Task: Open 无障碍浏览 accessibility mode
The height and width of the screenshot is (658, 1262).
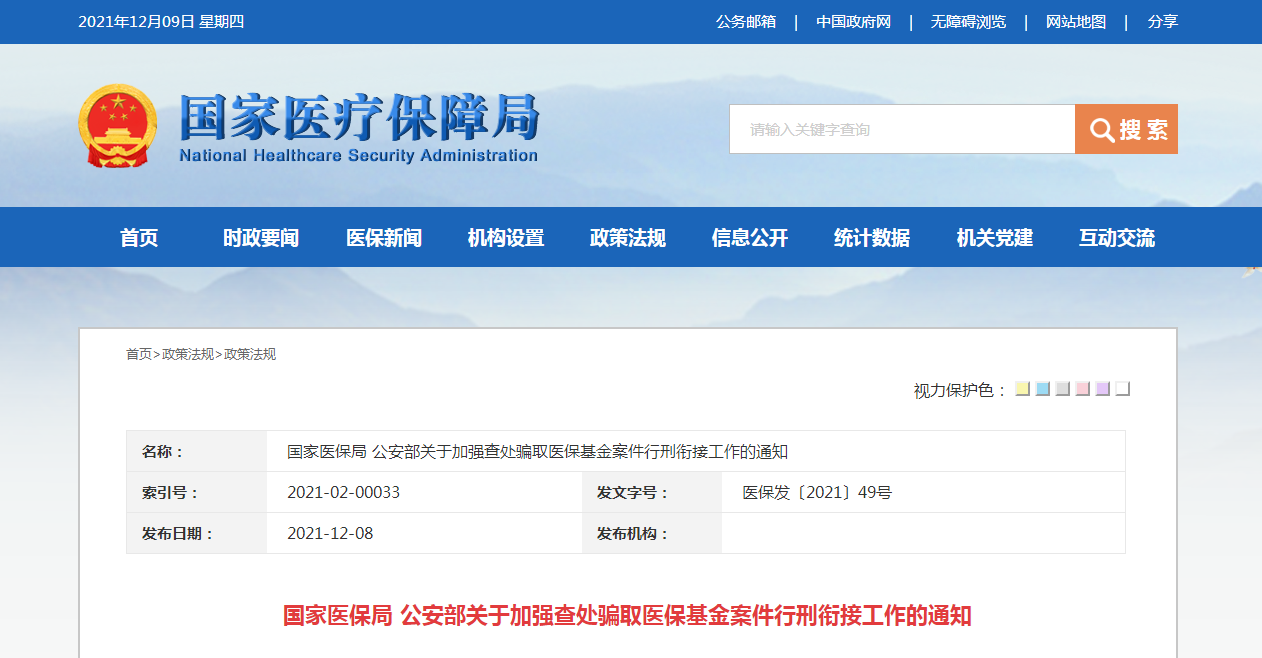Action: click(968, 22)
